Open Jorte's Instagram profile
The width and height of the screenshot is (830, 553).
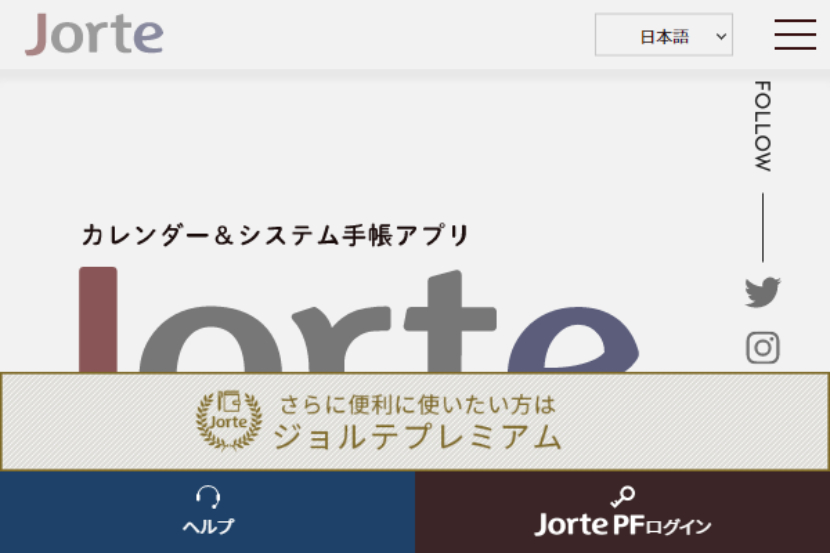click(x=762, y=348)
